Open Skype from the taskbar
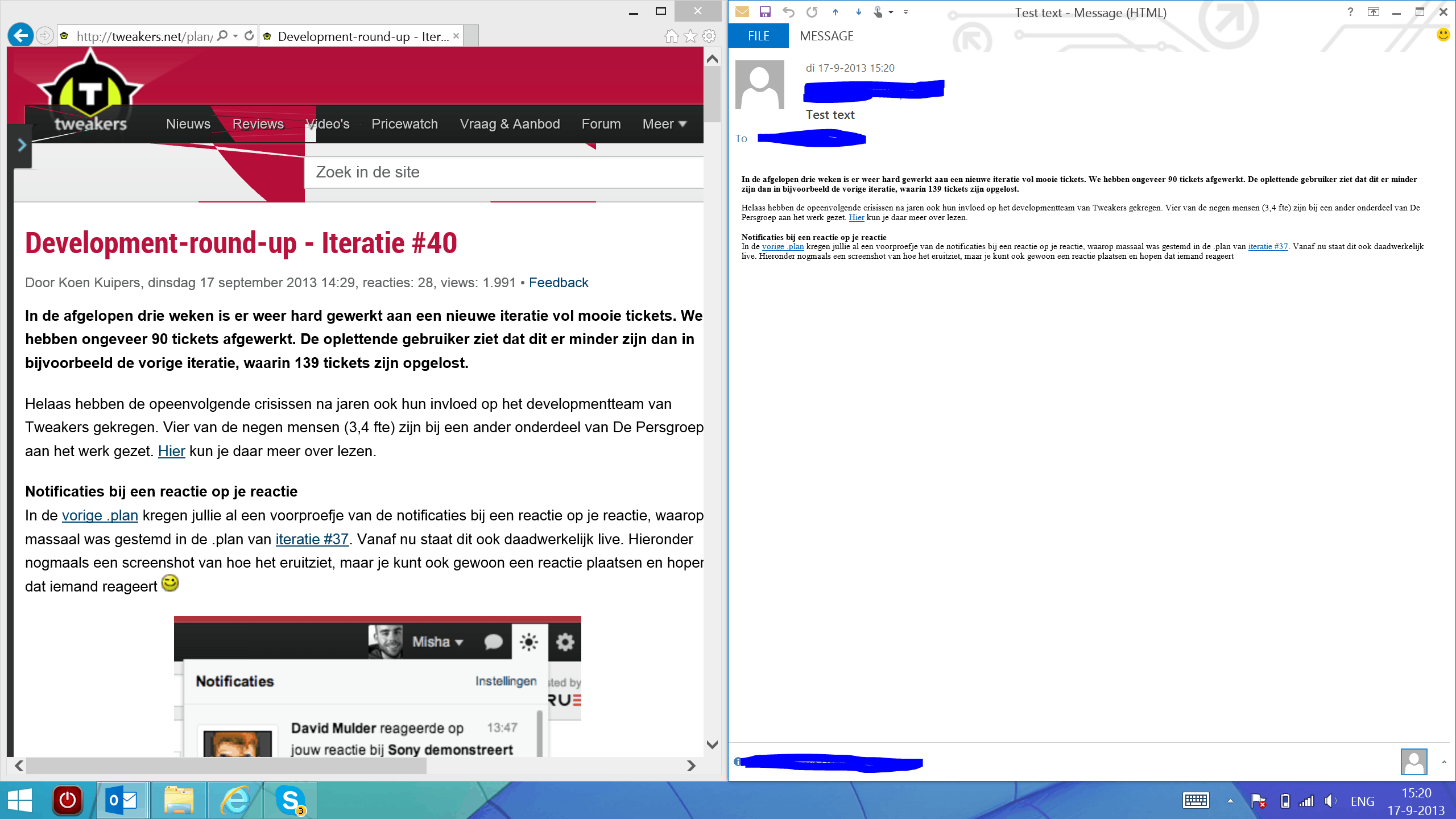Screen dimensions: 1456x819 click(x=291, y=800)
